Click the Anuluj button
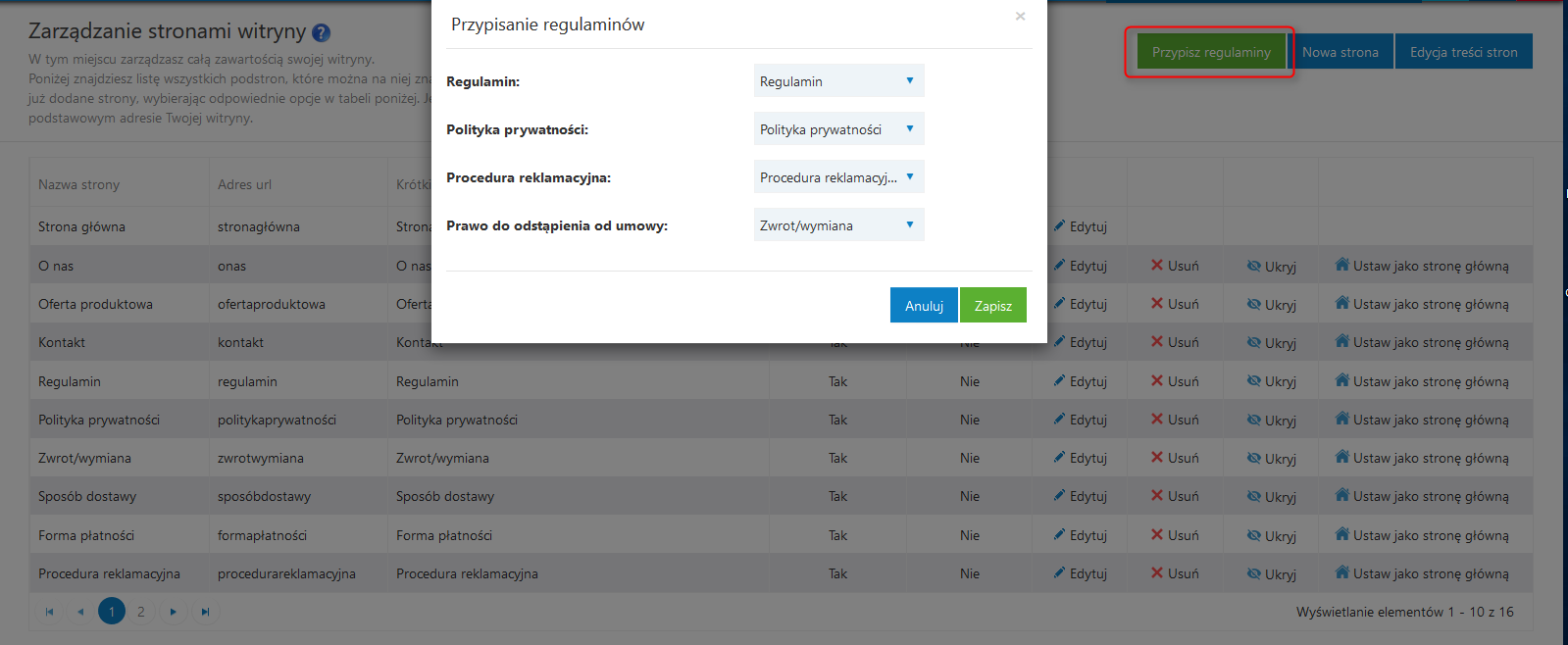 [924, 306]
